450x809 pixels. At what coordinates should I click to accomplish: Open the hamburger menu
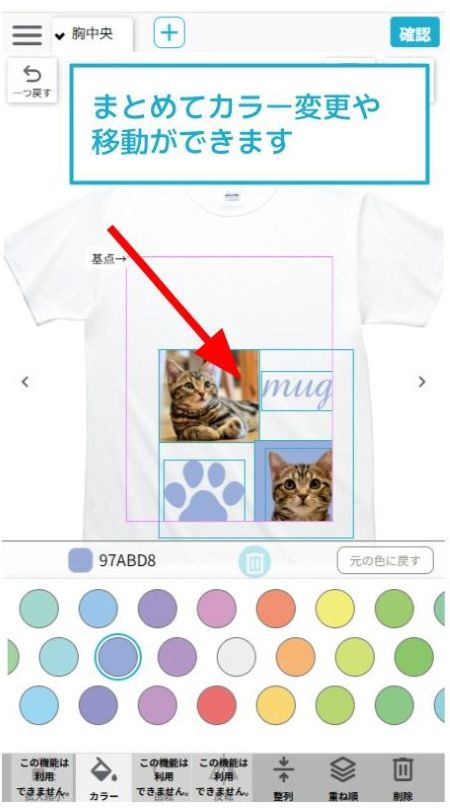(x=27, y=35)
